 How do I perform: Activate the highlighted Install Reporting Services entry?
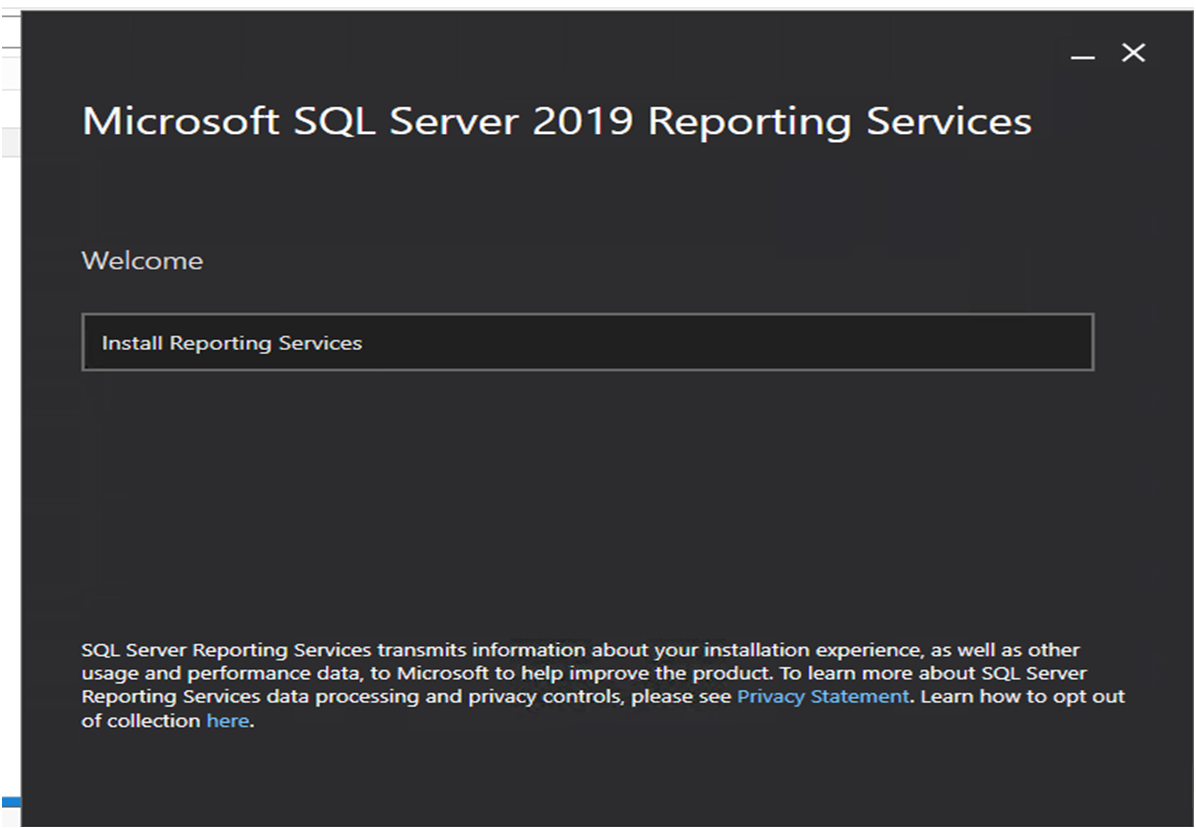(x=230, y=343)
